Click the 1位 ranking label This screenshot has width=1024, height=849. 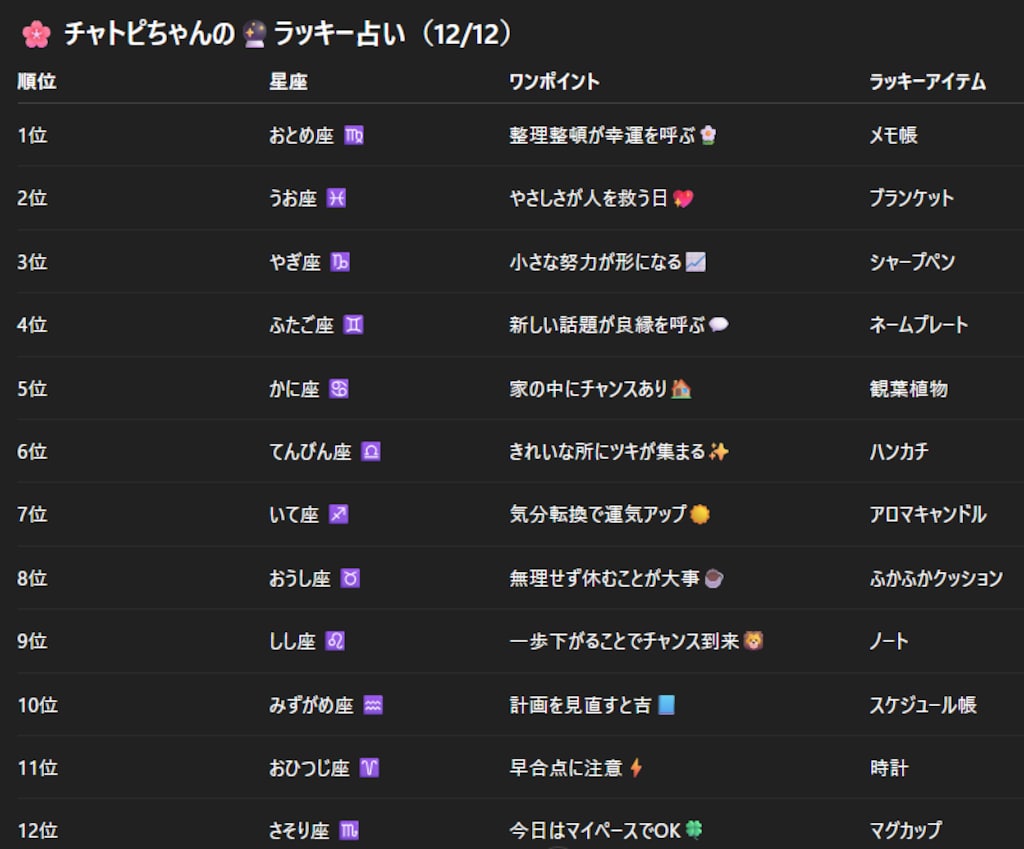point(34,135)
